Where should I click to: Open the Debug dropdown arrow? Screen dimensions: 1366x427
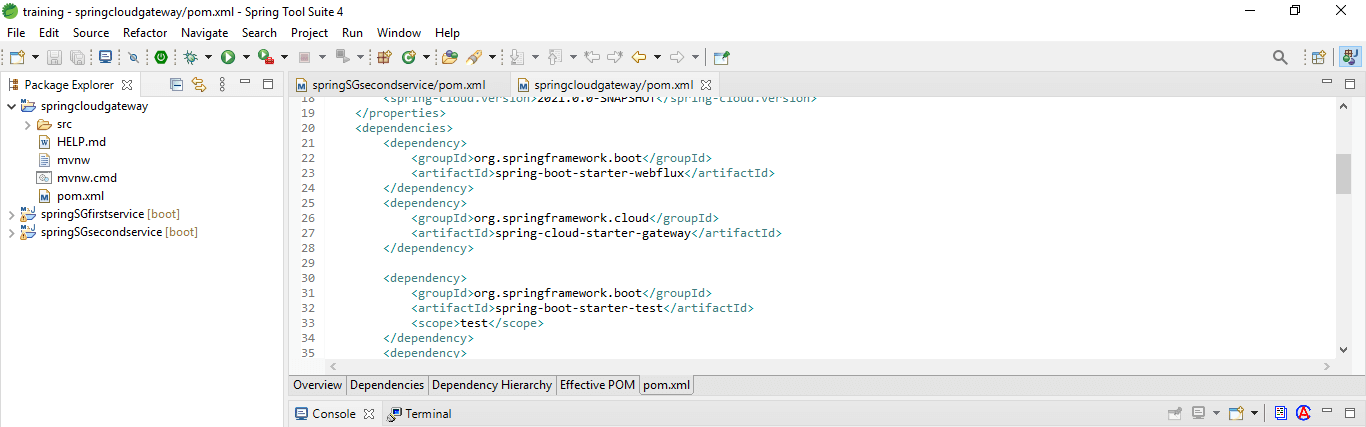(x=208, y=58)
